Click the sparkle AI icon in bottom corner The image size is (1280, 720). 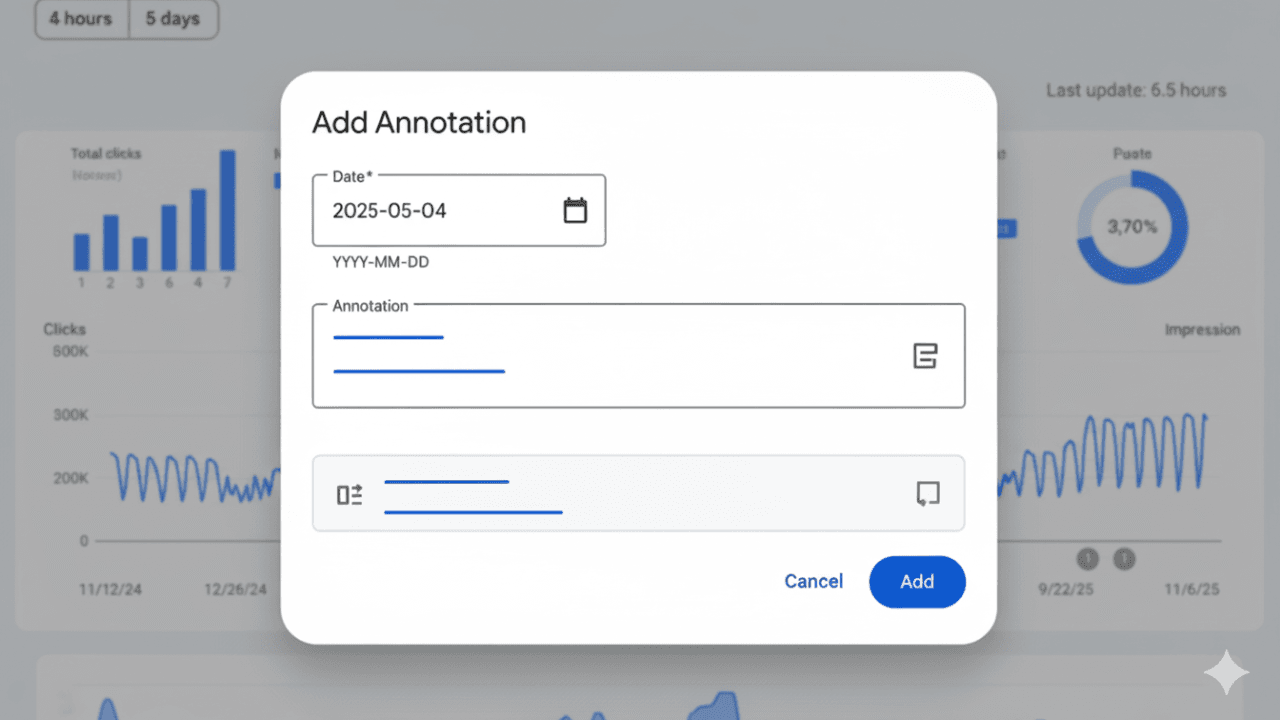click(x=1226, y=672)
